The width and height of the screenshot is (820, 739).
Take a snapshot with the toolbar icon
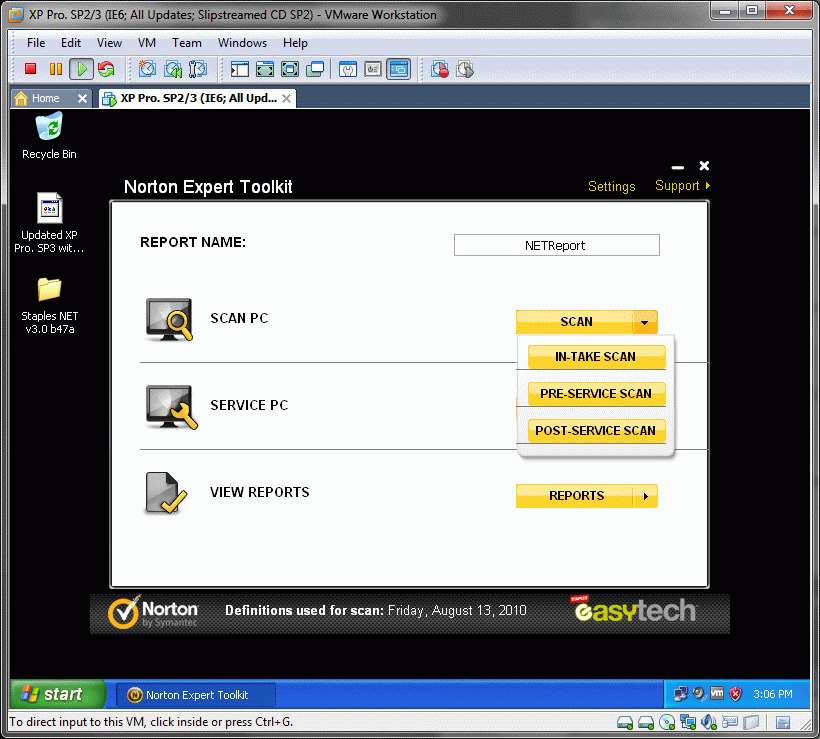coord(148,69)
